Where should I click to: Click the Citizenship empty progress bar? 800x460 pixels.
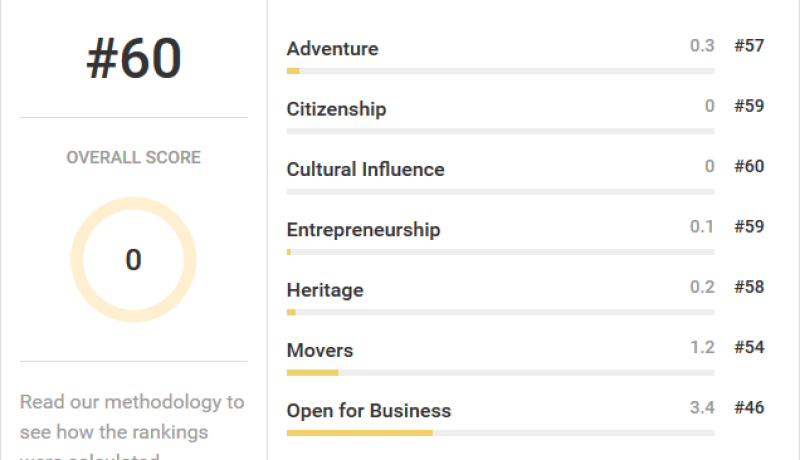pos(501,131)
